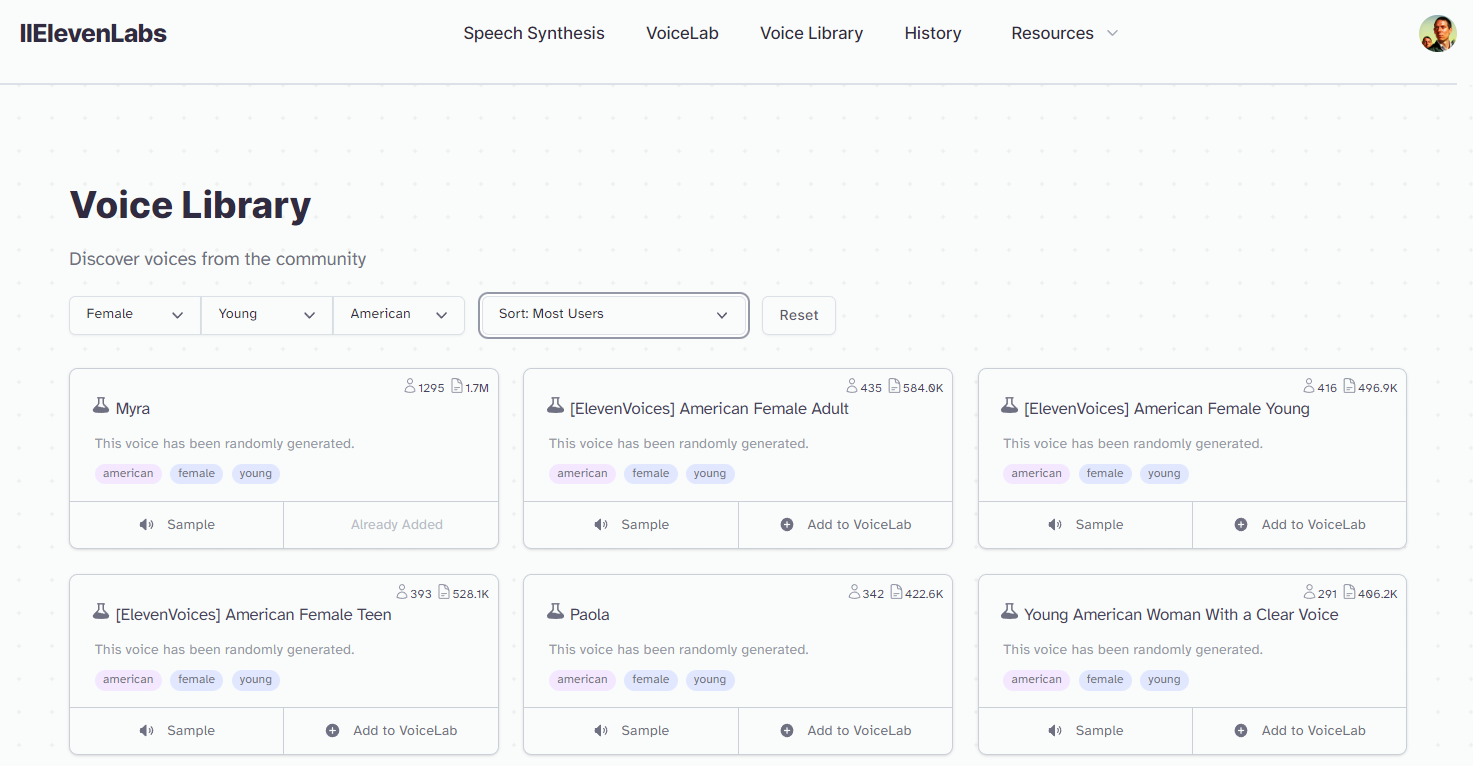The width and height of the screenshot is (1473, 766).
Task: Go to Speech Synthesis page
Action: pyautogui.click(x=534, y=33)
